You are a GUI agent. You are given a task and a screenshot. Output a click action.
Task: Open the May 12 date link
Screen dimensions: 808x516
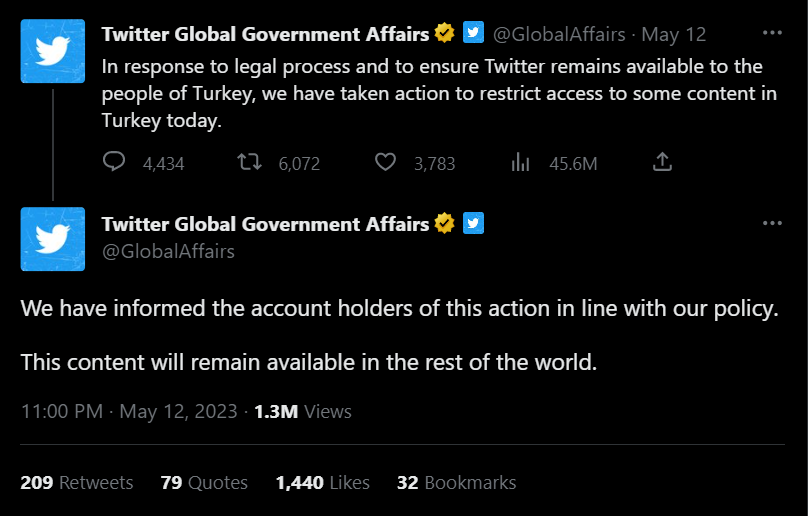click(673, 34)
